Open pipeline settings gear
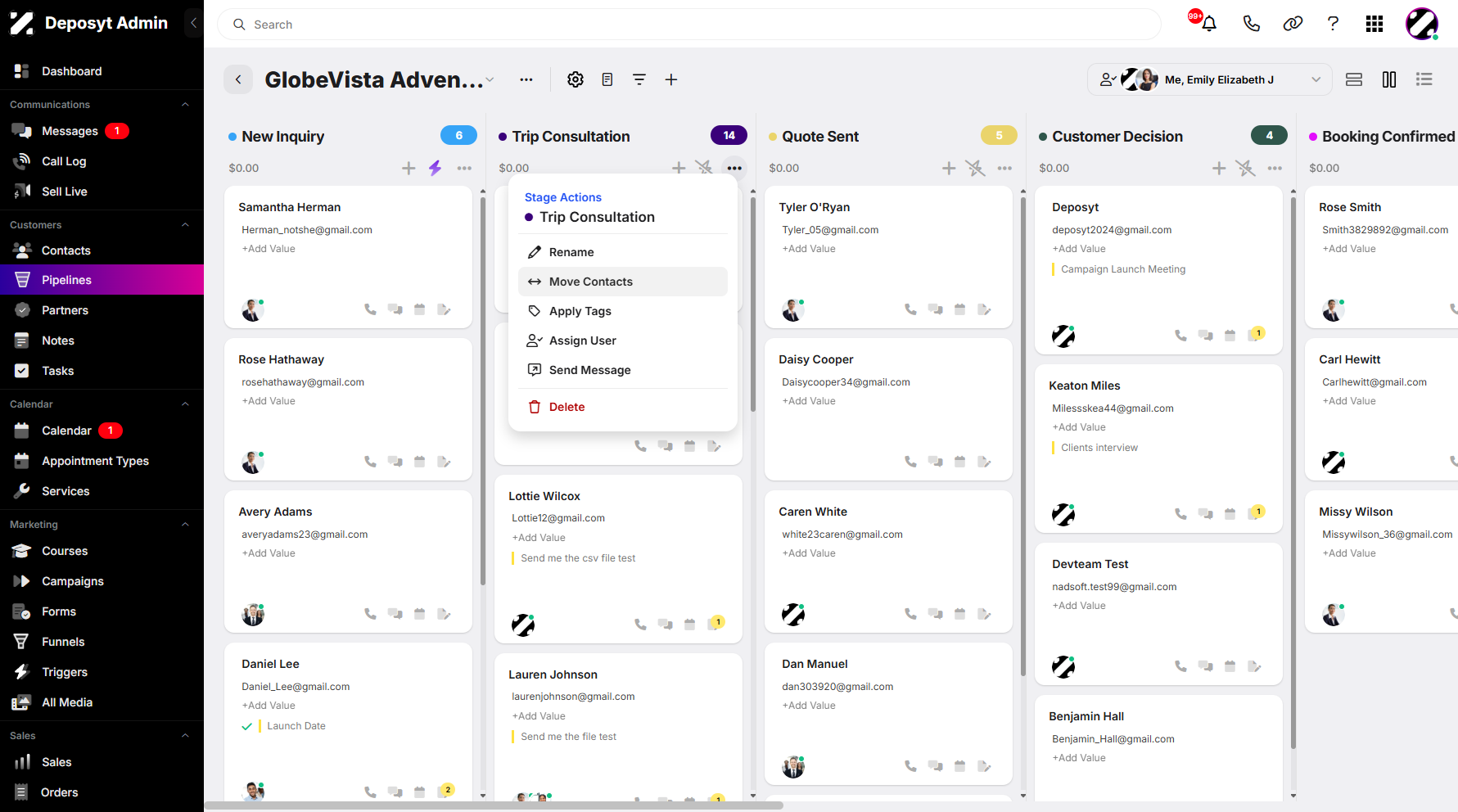Image resolution: width=1458 pixels, height=812 pixels. 576,79
